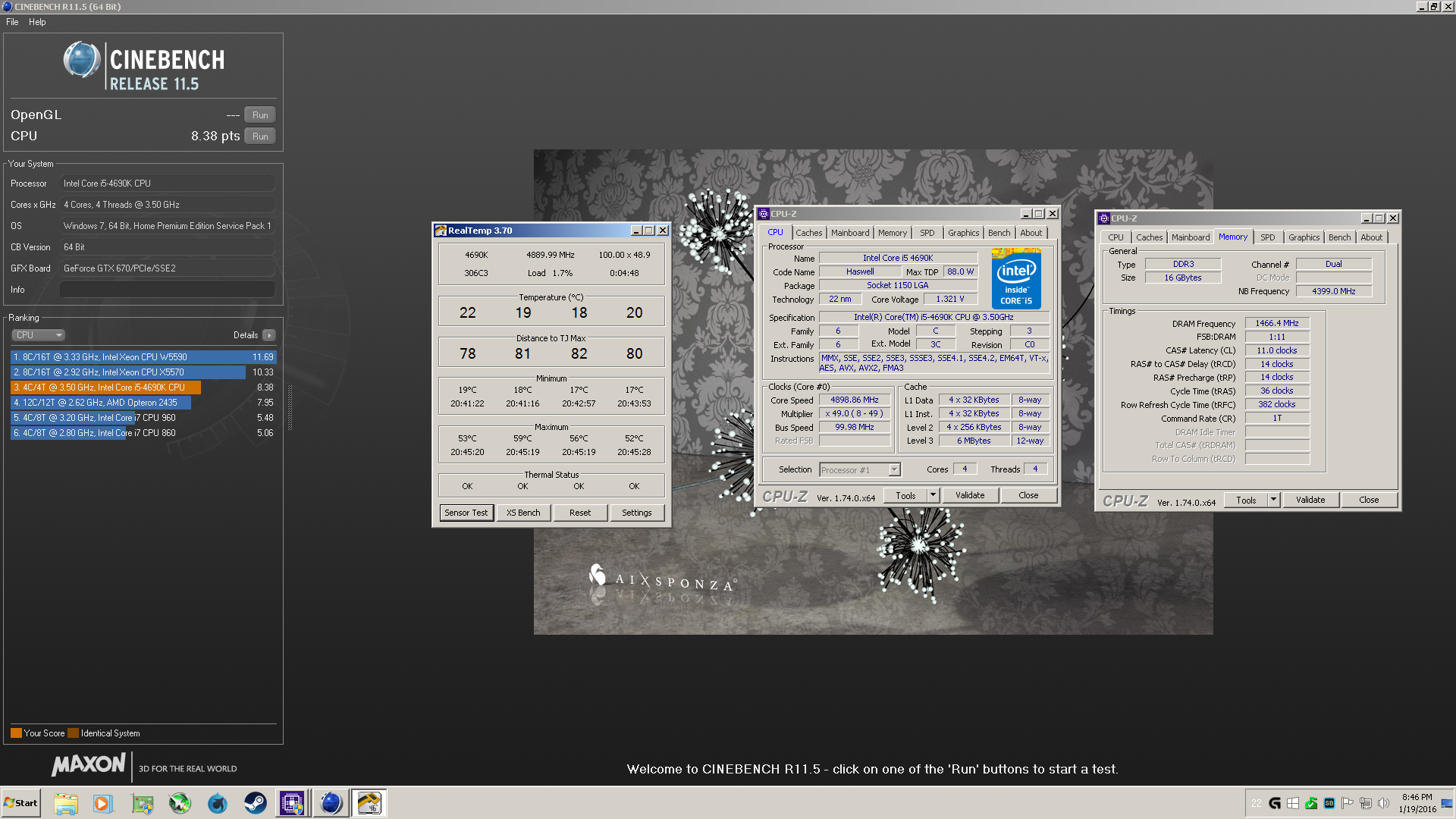Launch Windows Media Player taskbar icon
This screenshot has height=819, width=1456.
pyautogui.click(x=103, y=803)
